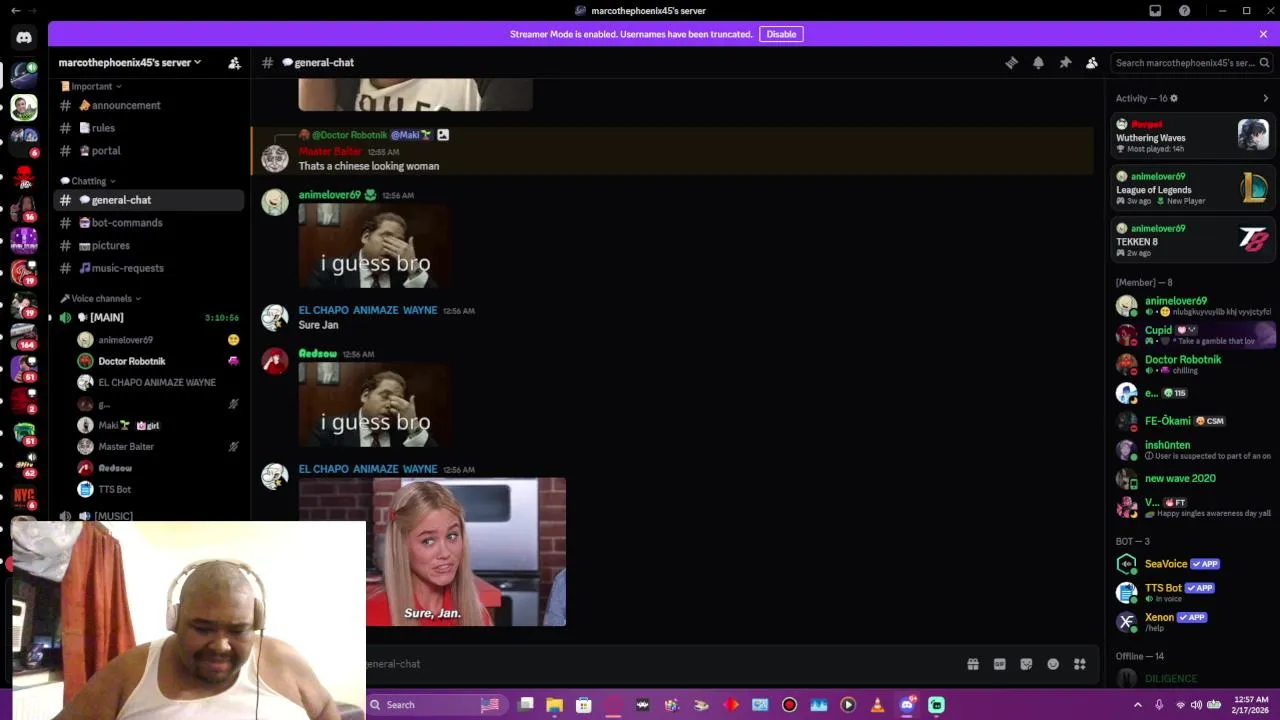This screenshot has height=720, width=1280.
Task: Open File Explorer from the taskbar
Action: point(555,705)
